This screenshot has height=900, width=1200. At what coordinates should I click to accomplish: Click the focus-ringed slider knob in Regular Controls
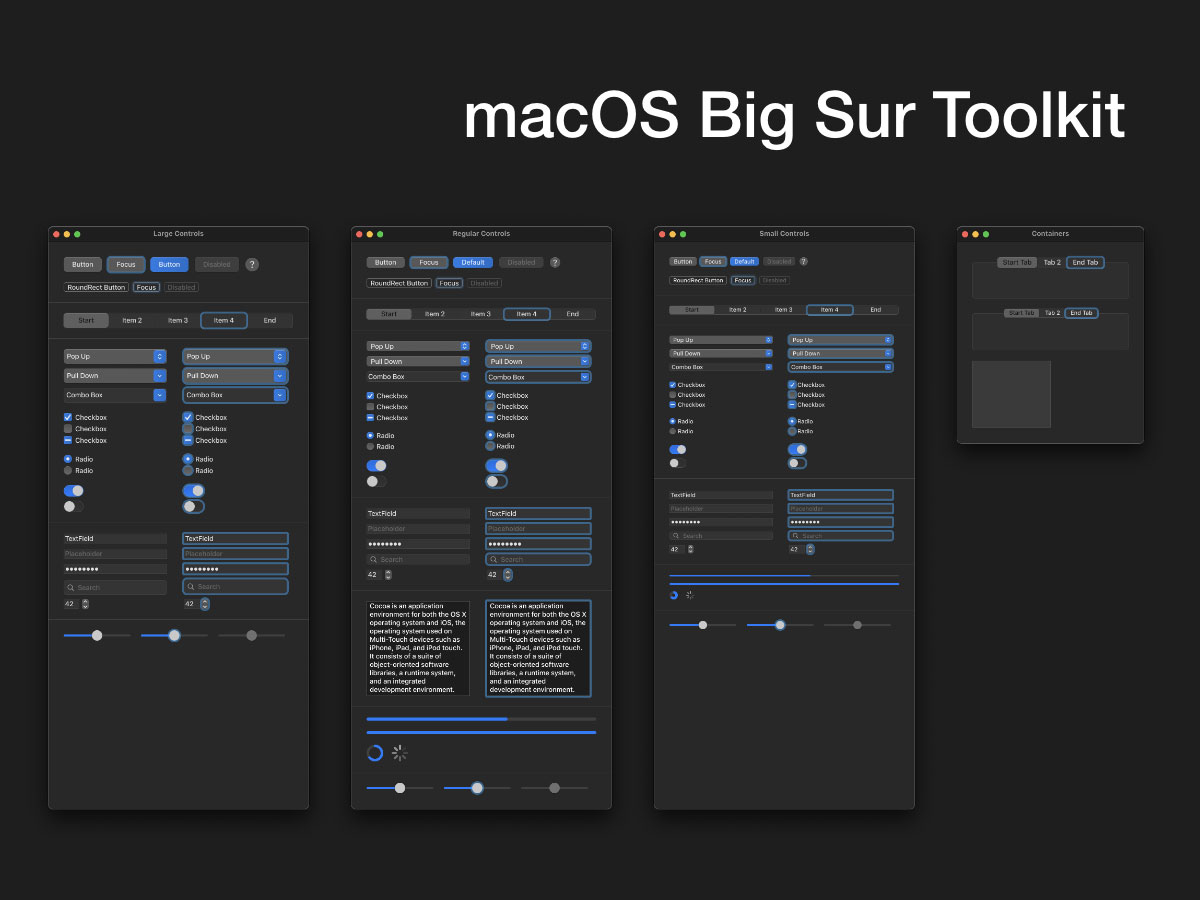point(477,788)
